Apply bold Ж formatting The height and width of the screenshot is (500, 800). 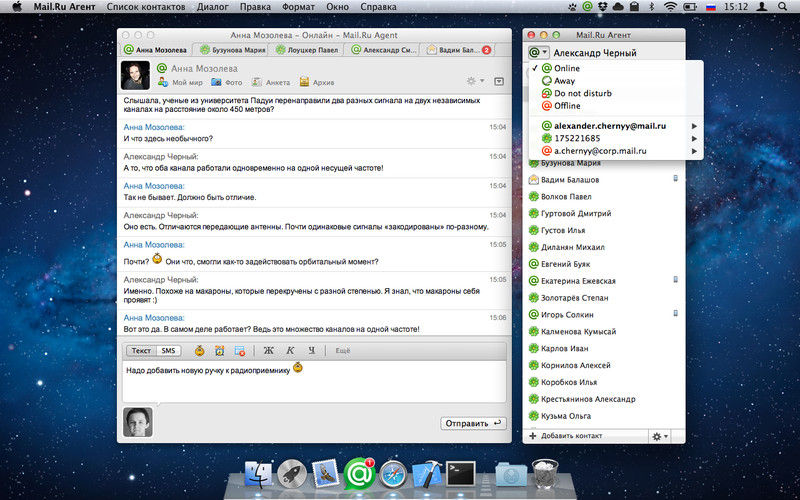(268, 351)
